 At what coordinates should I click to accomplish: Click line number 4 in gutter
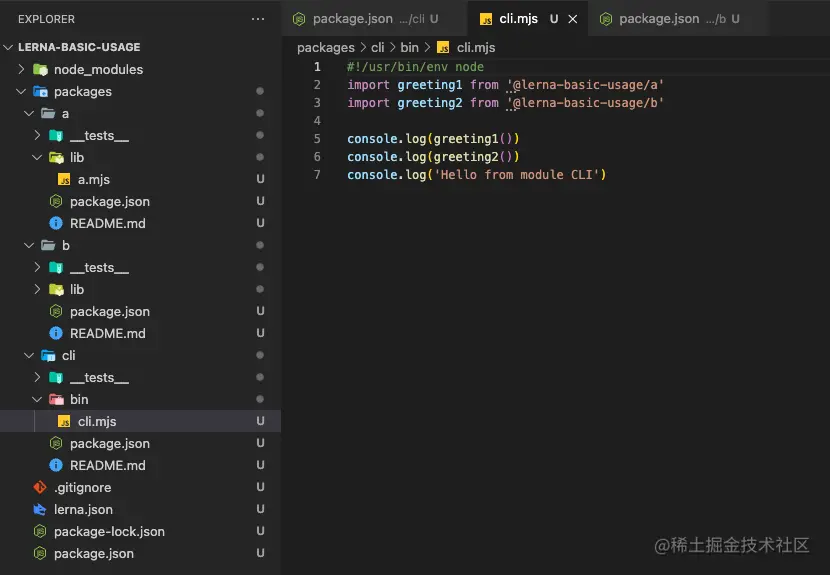click(317, 121)
